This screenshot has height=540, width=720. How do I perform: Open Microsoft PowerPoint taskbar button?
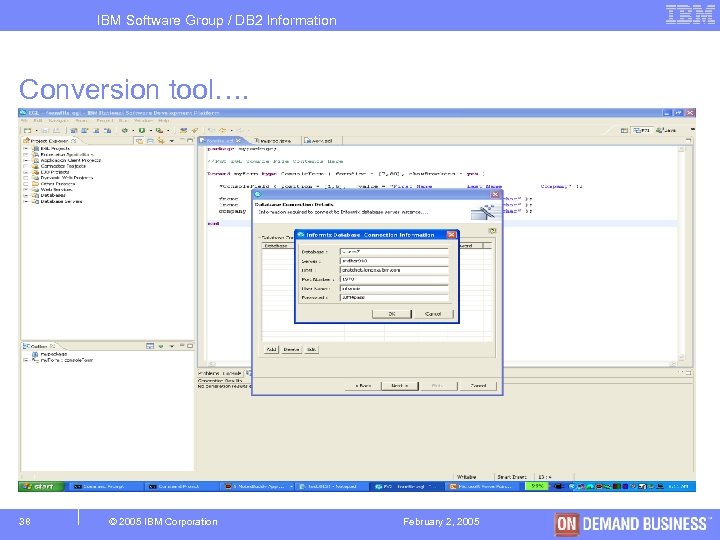coord(484,486)
